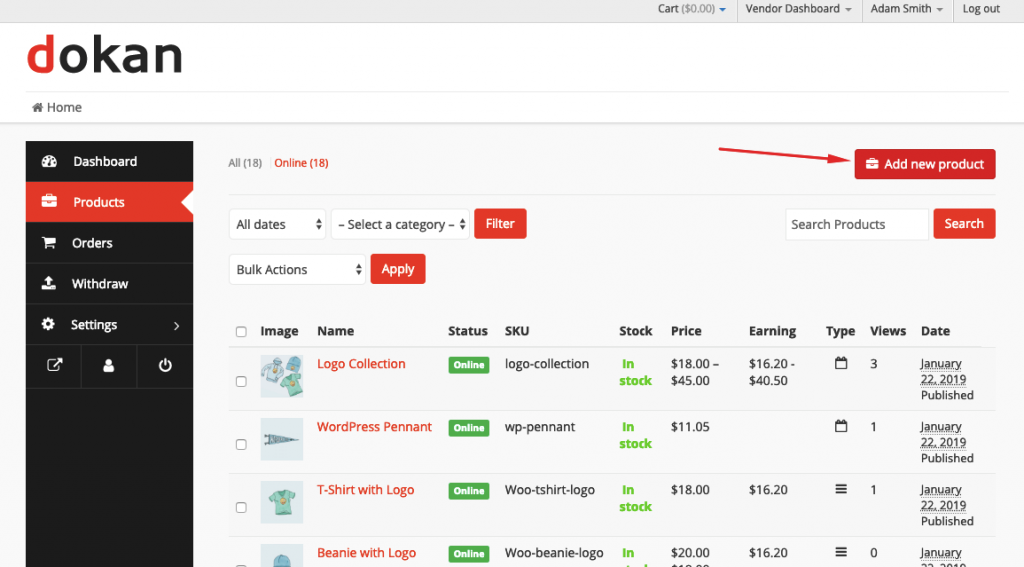Image resolution: width=1024 pixels, height=567 pixels.
Task: Click the Online badge for Logo Collection
Action: 469,364
